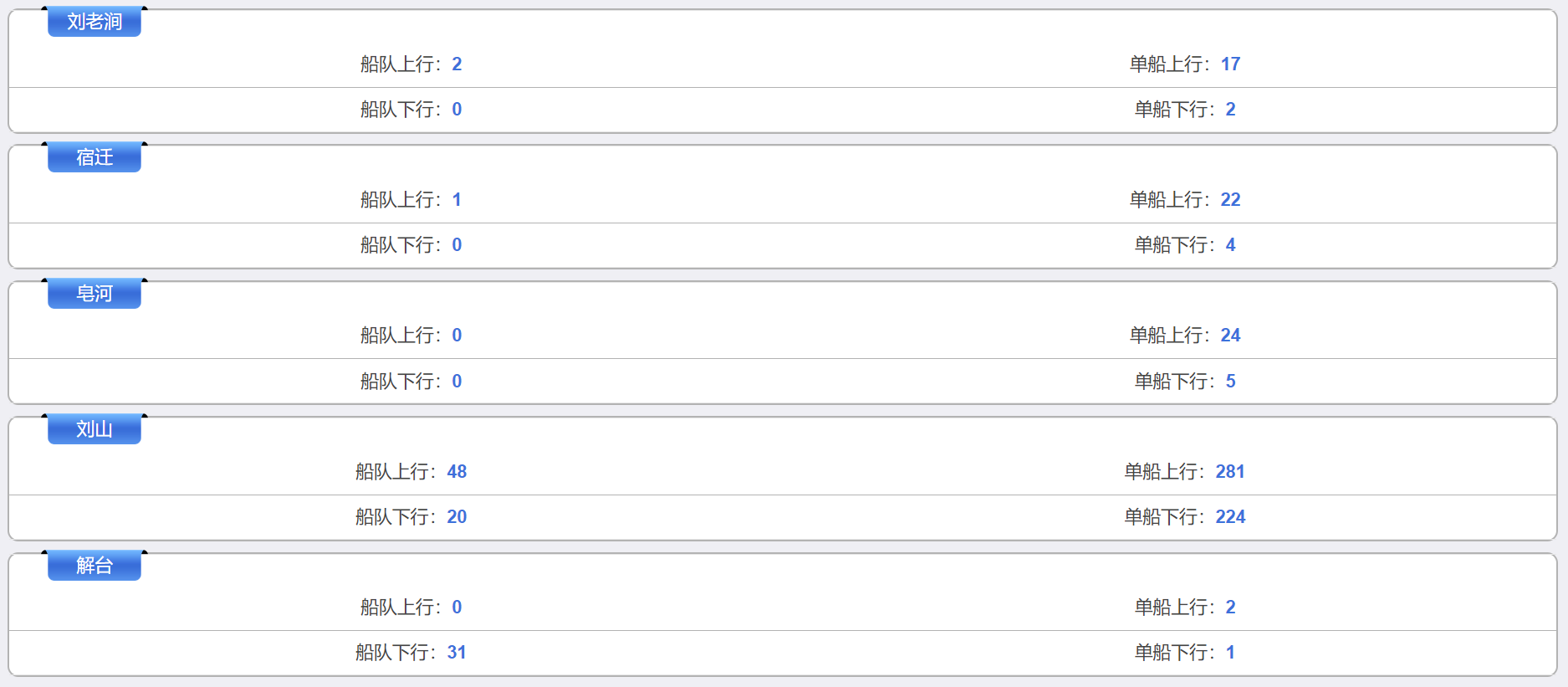
Task: Open 解台 单船下行 count 1
Action: coord(1230,653)
